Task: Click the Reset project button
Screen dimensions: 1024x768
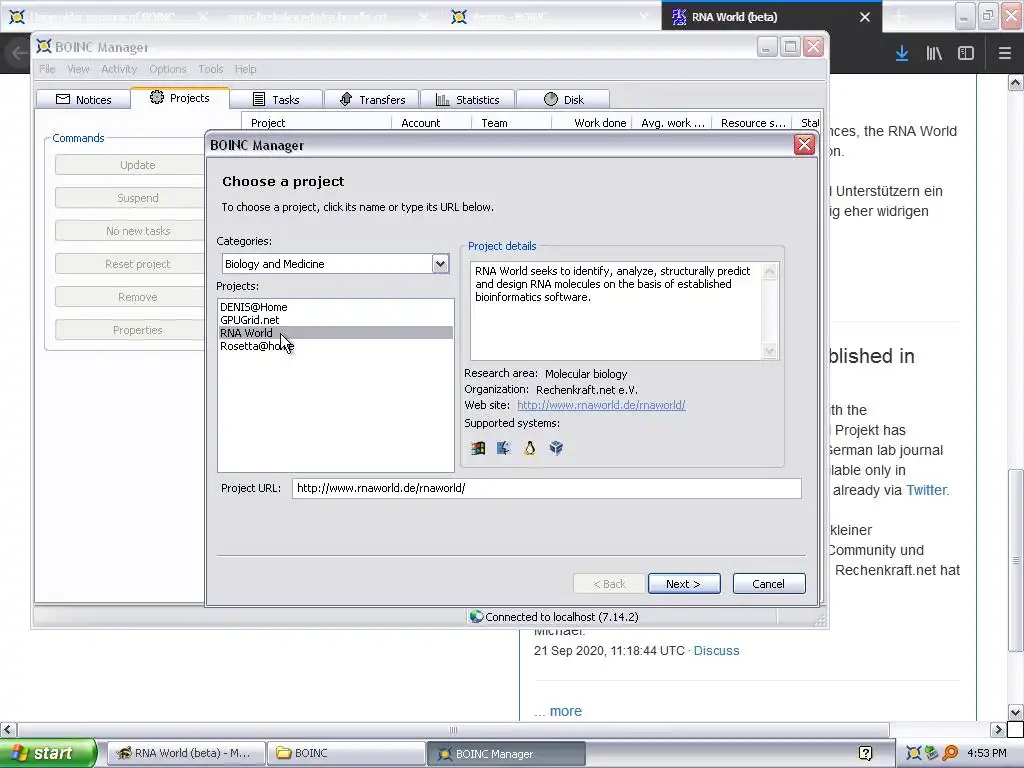Action: [x=131, y=264]
